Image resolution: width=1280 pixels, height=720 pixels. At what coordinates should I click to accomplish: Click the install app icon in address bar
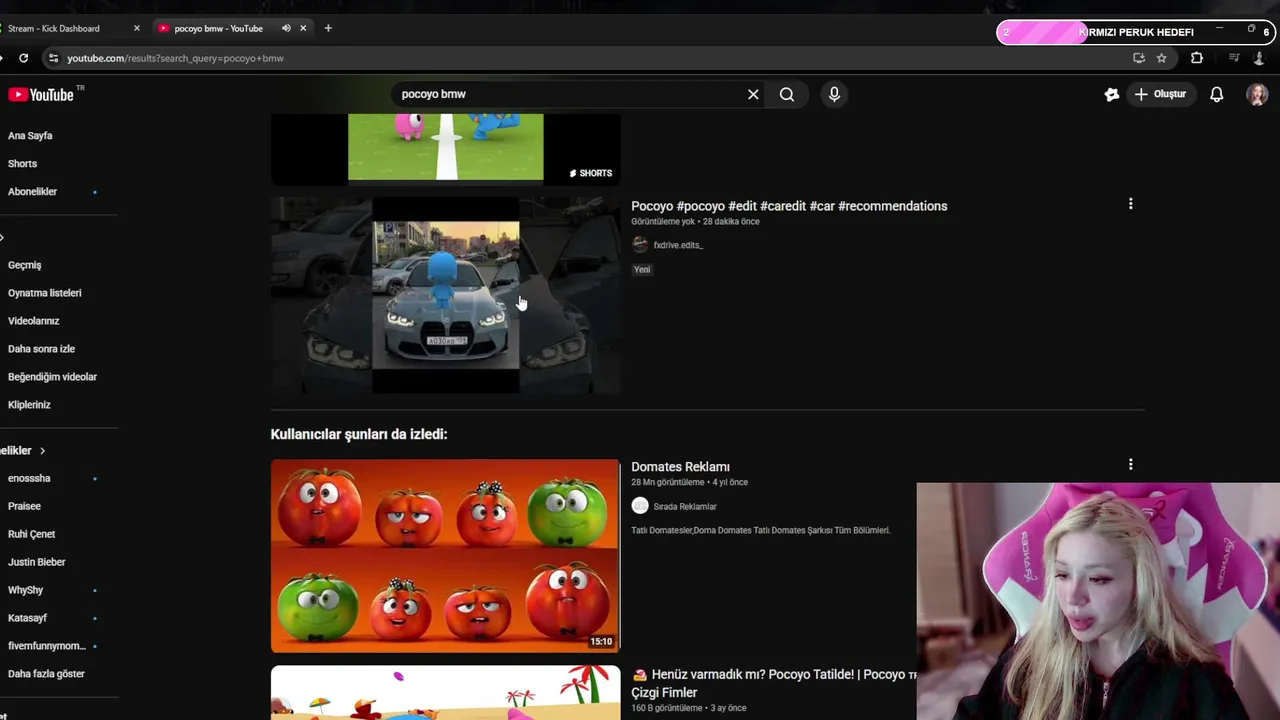click(x=1138, y=58)
